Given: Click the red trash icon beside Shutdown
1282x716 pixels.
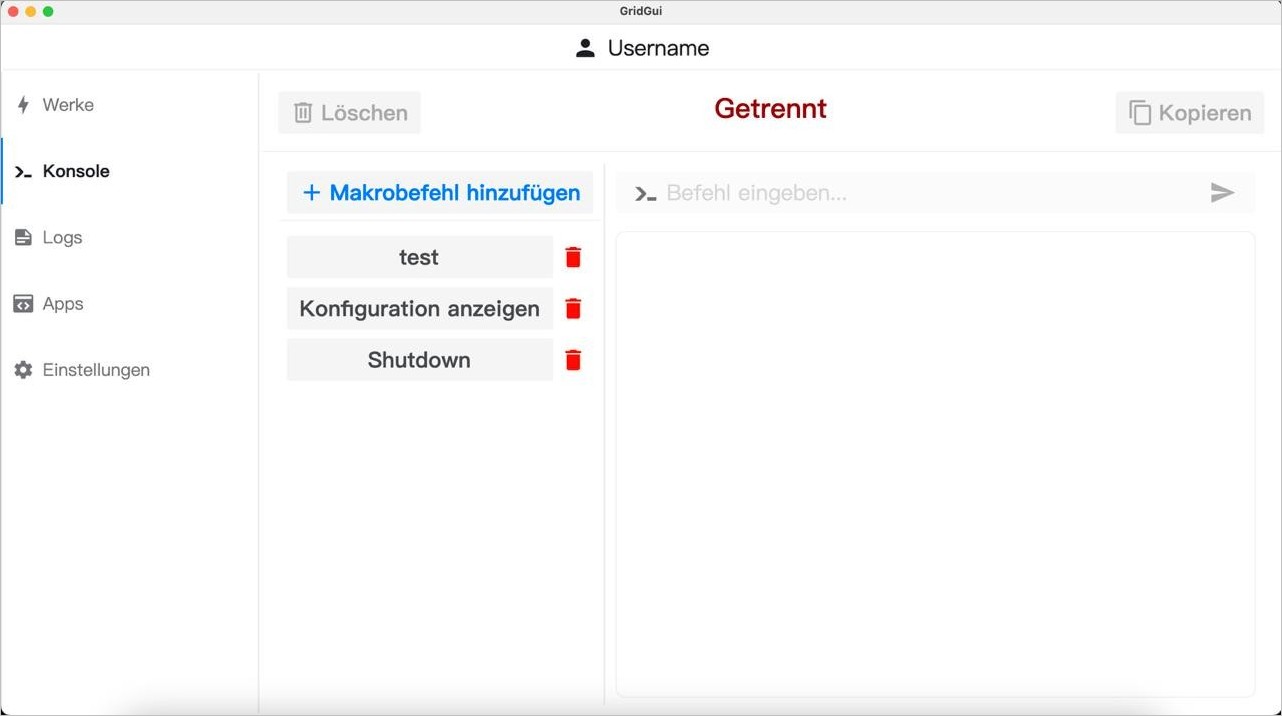Looking at the screenshot, I should (x=573, y=360).
